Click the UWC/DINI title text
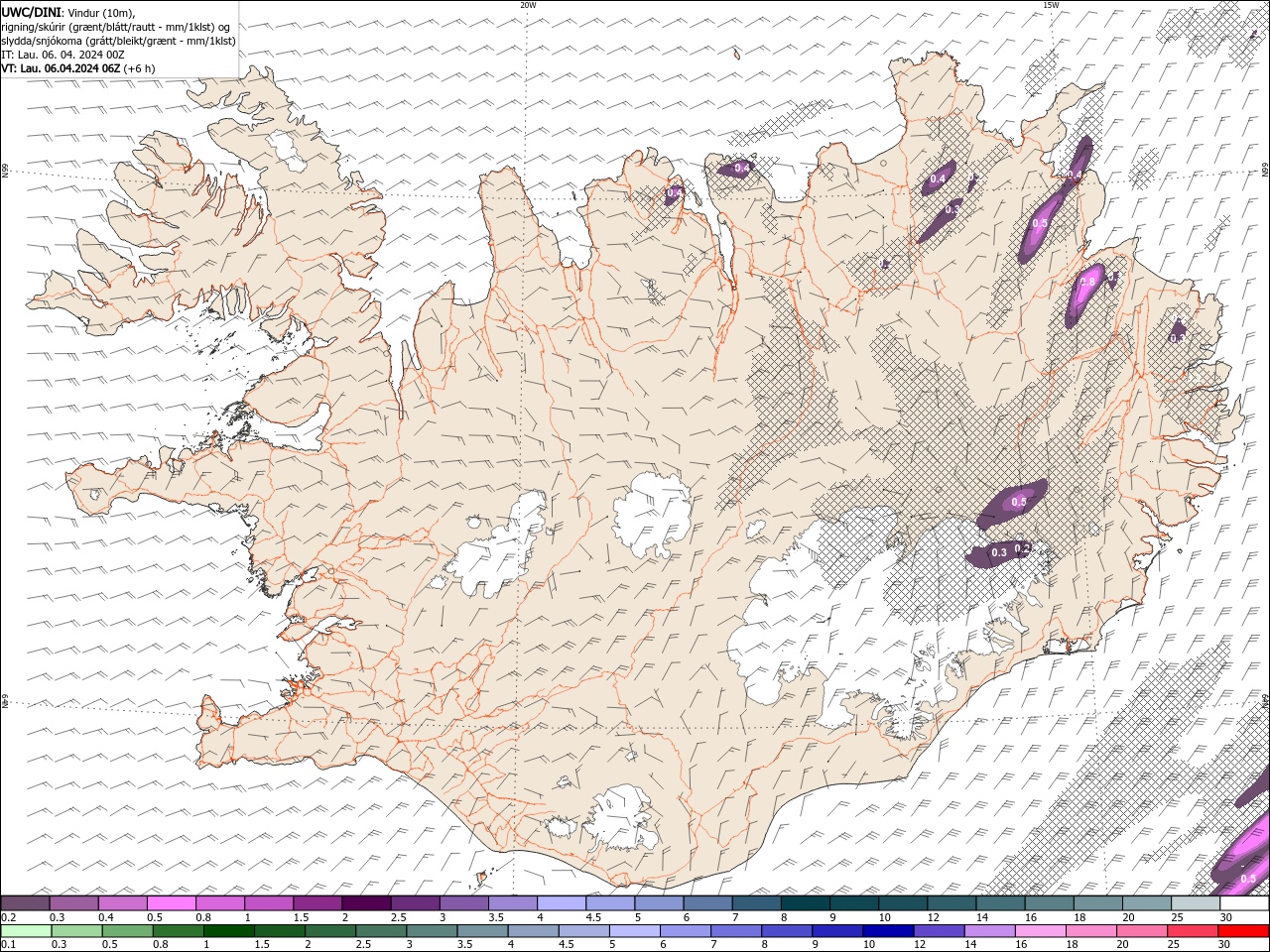Screen dimensions: 1270x952 pyautogui.click(x=32, y=12)
